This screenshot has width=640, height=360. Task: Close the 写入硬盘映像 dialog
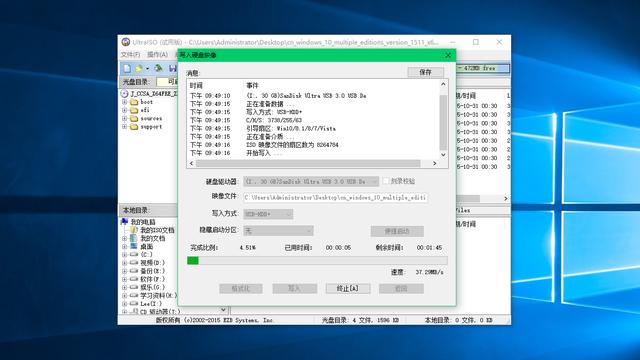pos(448,55)
